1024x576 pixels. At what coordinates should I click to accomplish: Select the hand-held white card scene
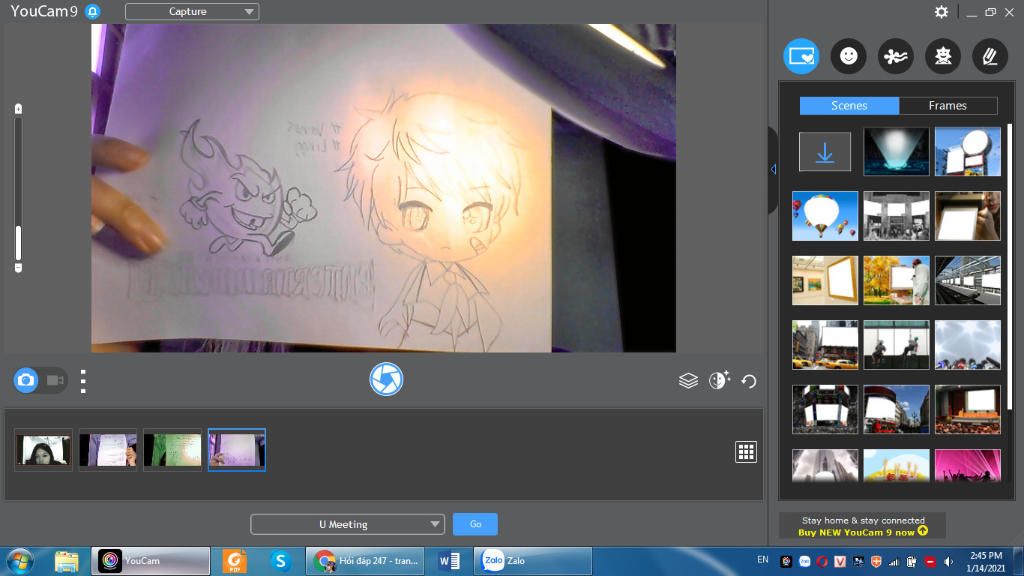tap(967, 216)
